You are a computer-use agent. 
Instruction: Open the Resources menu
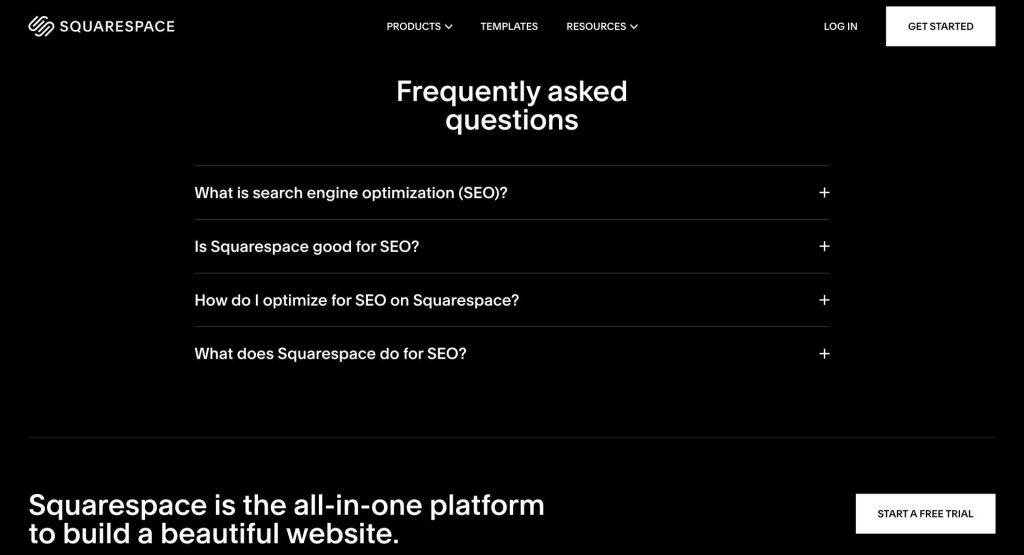click(596, 26)
